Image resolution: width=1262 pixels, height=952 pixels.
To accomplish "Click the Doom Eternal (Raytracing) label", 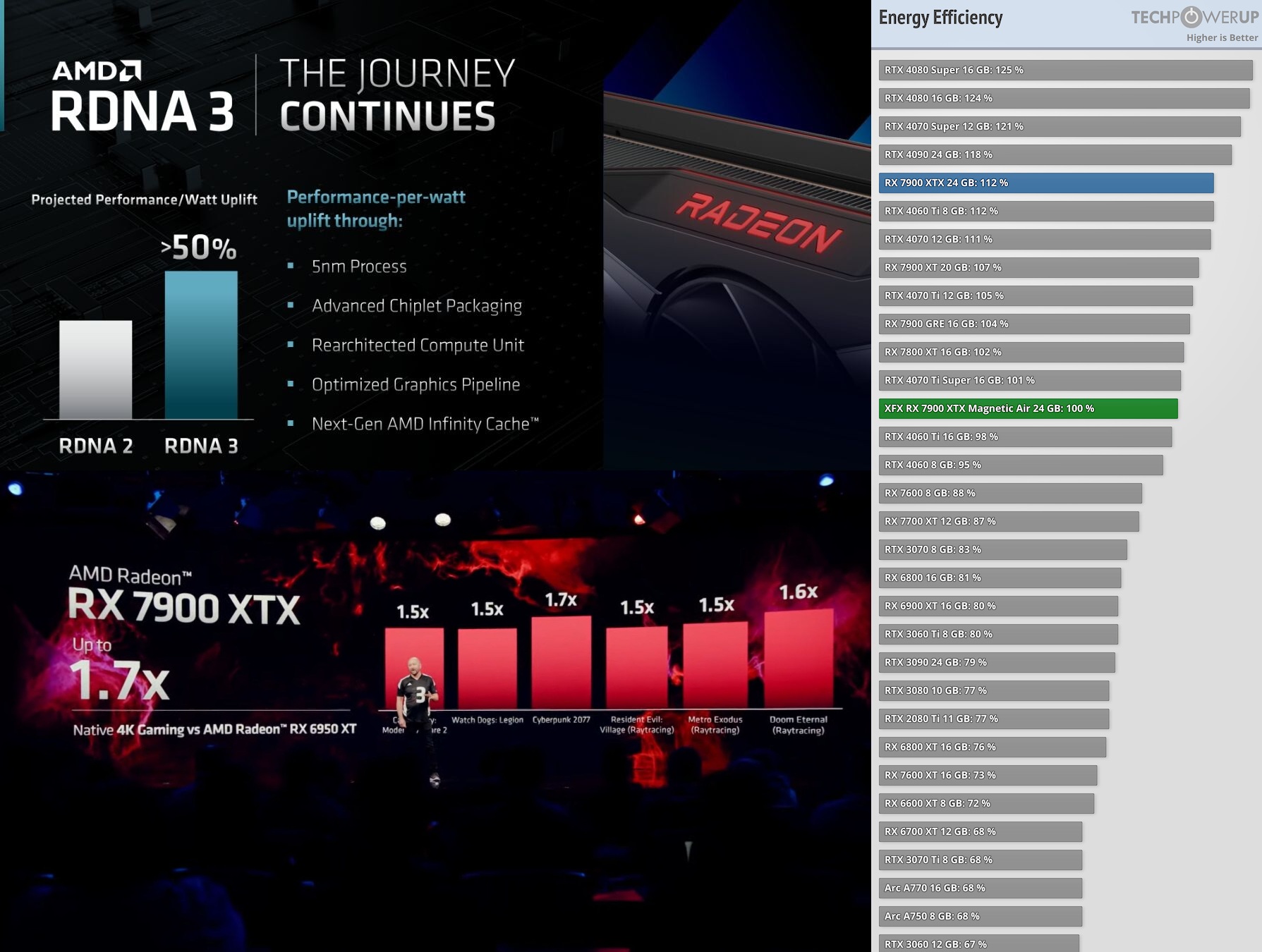I will click(798, 725).
